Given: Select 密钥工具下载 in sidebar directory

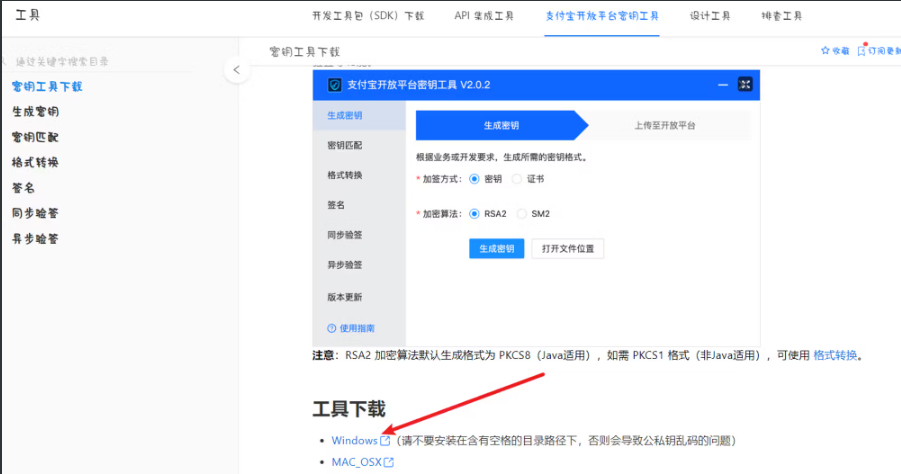Looking at the screenshot, I should click(47, 87).
